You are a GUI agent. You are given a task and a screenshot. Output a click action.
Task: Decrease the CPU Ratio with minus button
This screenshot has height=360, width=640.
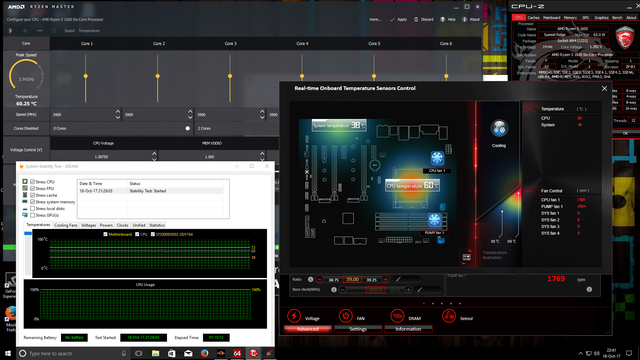click(x=320, y=280)
